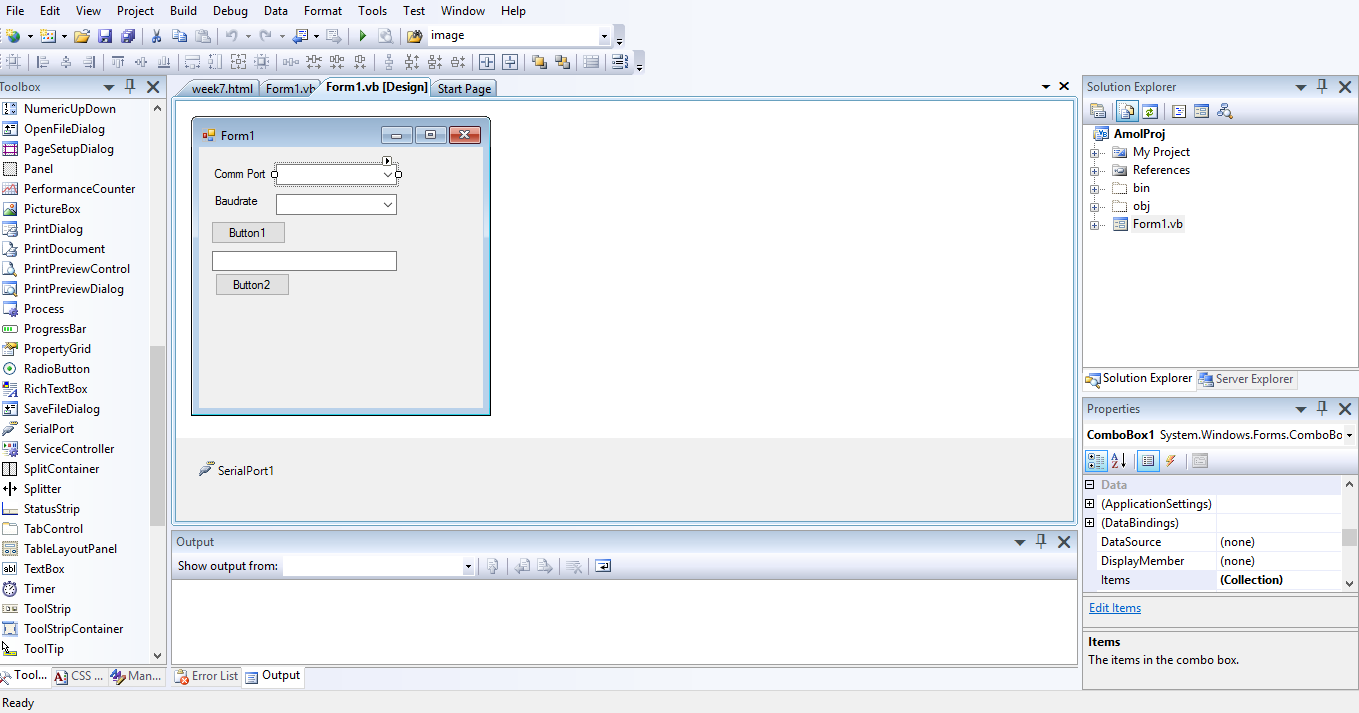Click the Save All toolbar icon
The image size is (1359, 713).
pyautogui.click(x=128, y=36)
